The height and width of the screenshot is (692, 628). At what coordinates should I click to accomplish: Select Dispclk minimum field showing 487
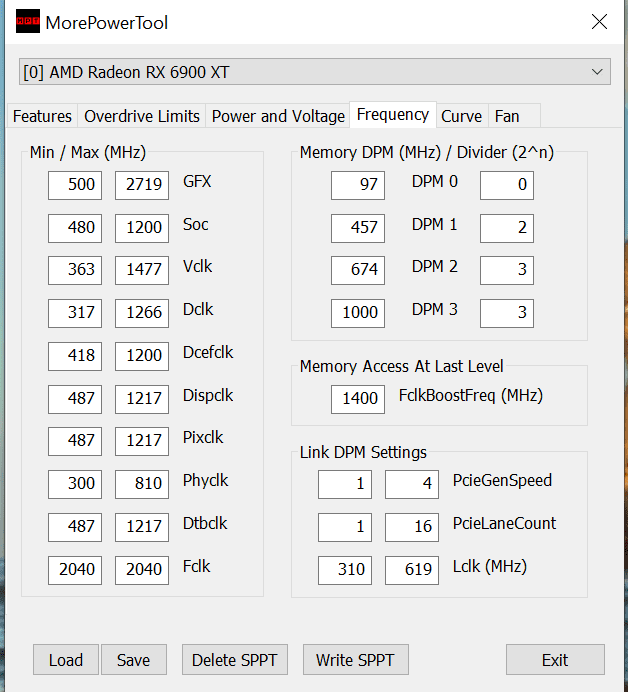tap(75, 399)
